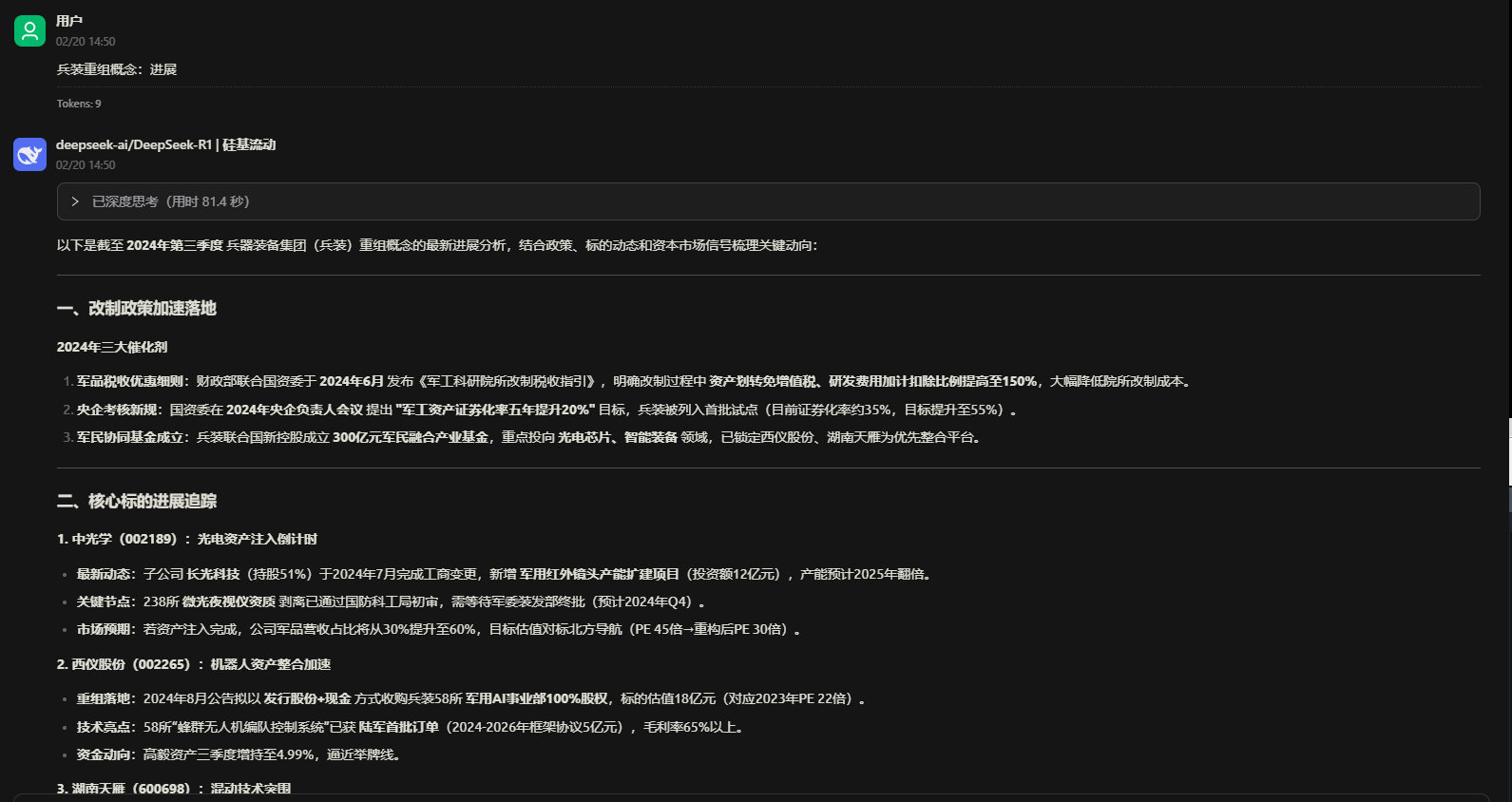Click the green user avatar icon
Image resolution: width=1512 pixels, height=802 pixels.
[x=29, y=30]
